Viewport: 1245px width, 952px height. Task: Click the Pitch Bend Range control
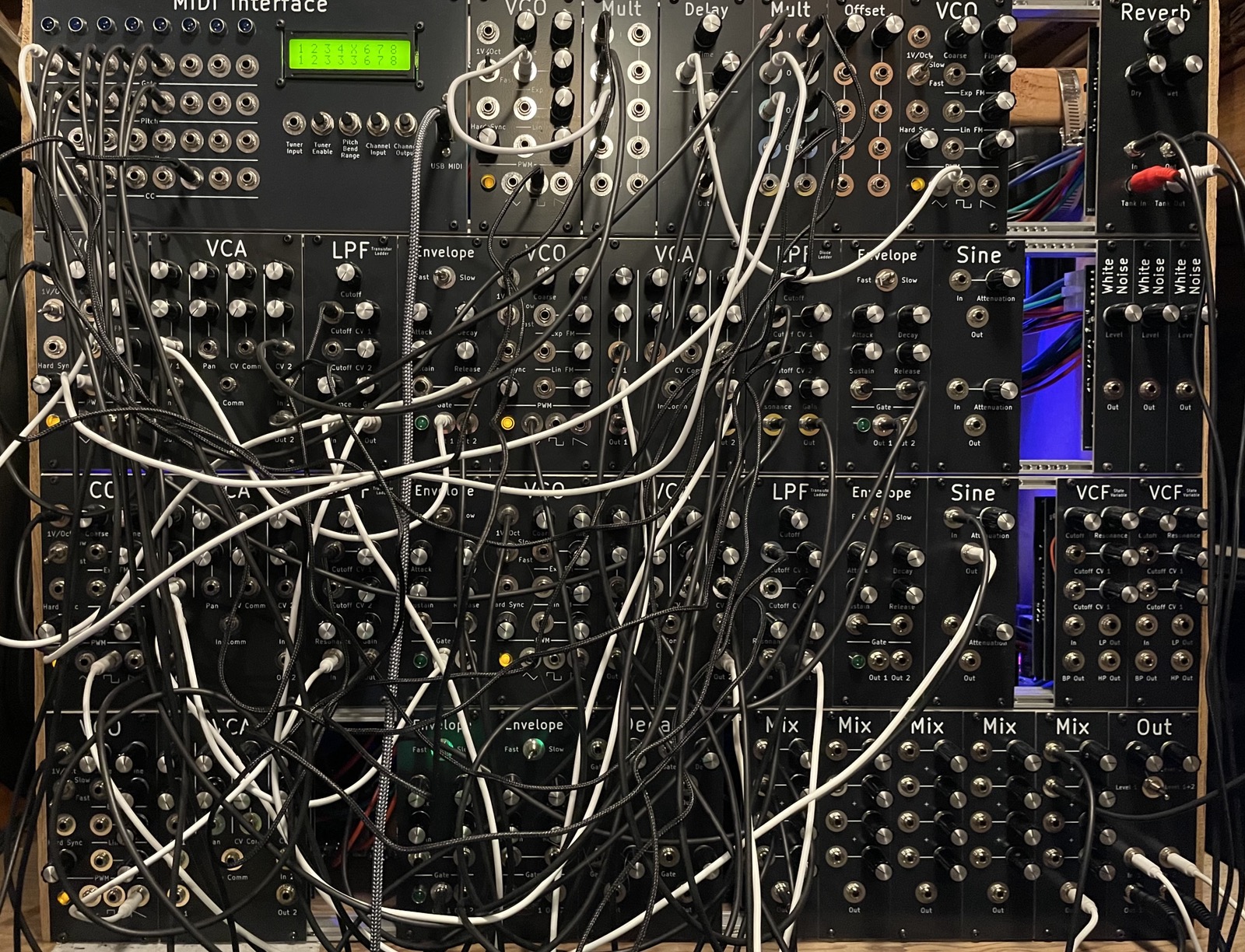pos(350,124)
